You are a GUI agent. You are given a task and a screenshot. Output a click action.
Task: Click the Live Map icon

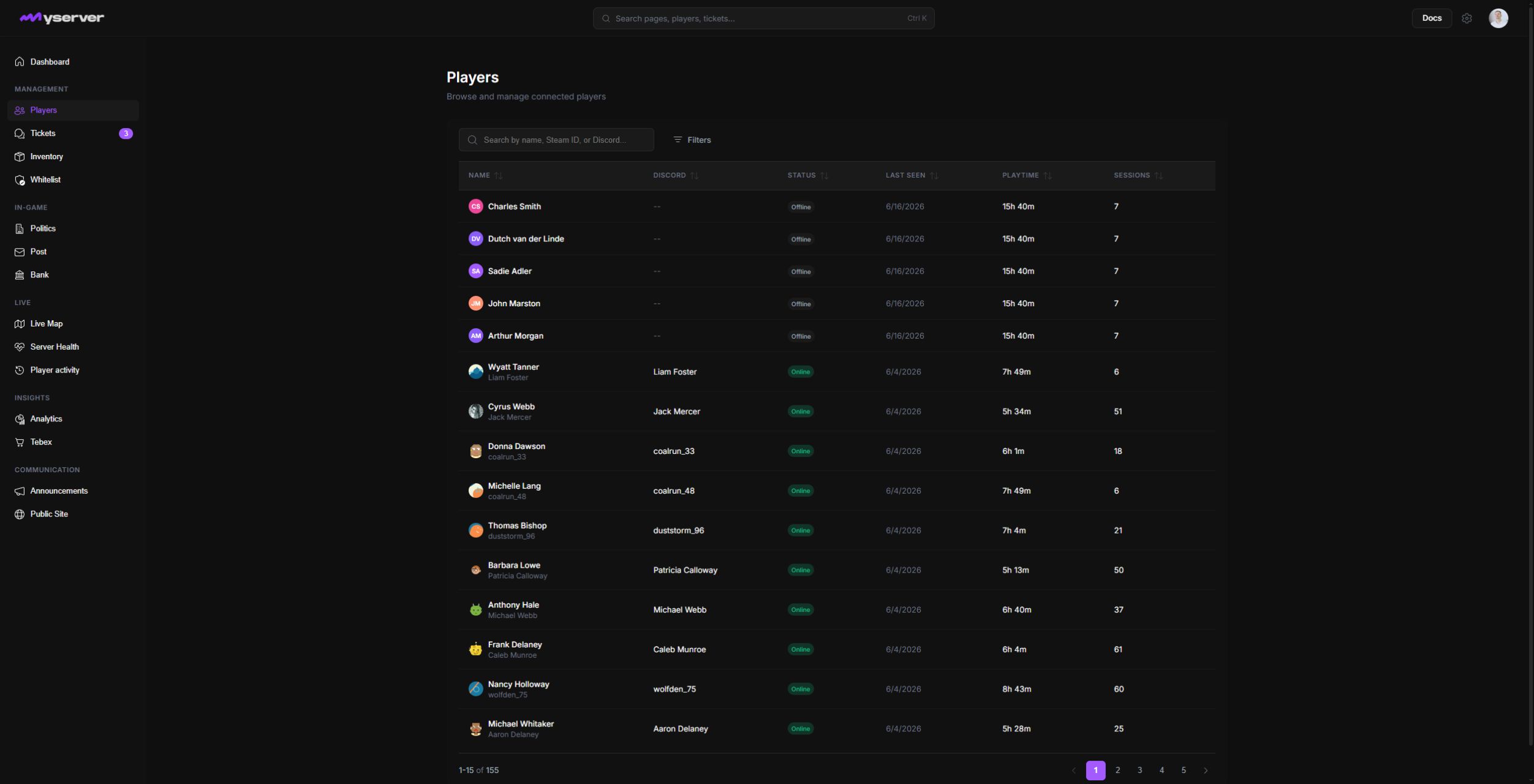[x=20, y=324]
